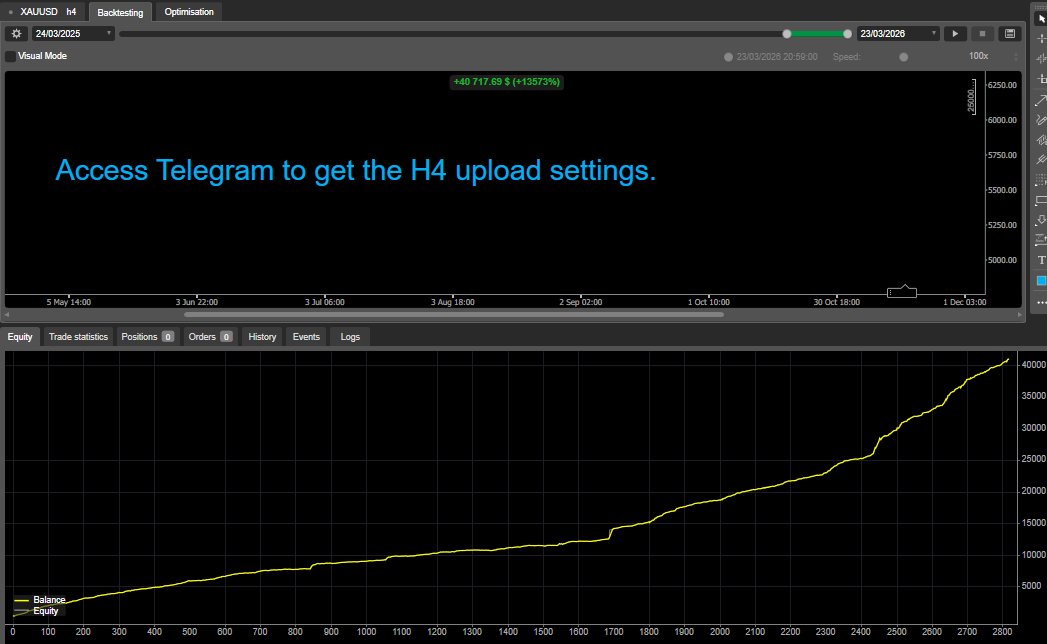Open the History tab
Image resolution: width=1047 pixels, height=644 pixels.
[x=262, y=337]
